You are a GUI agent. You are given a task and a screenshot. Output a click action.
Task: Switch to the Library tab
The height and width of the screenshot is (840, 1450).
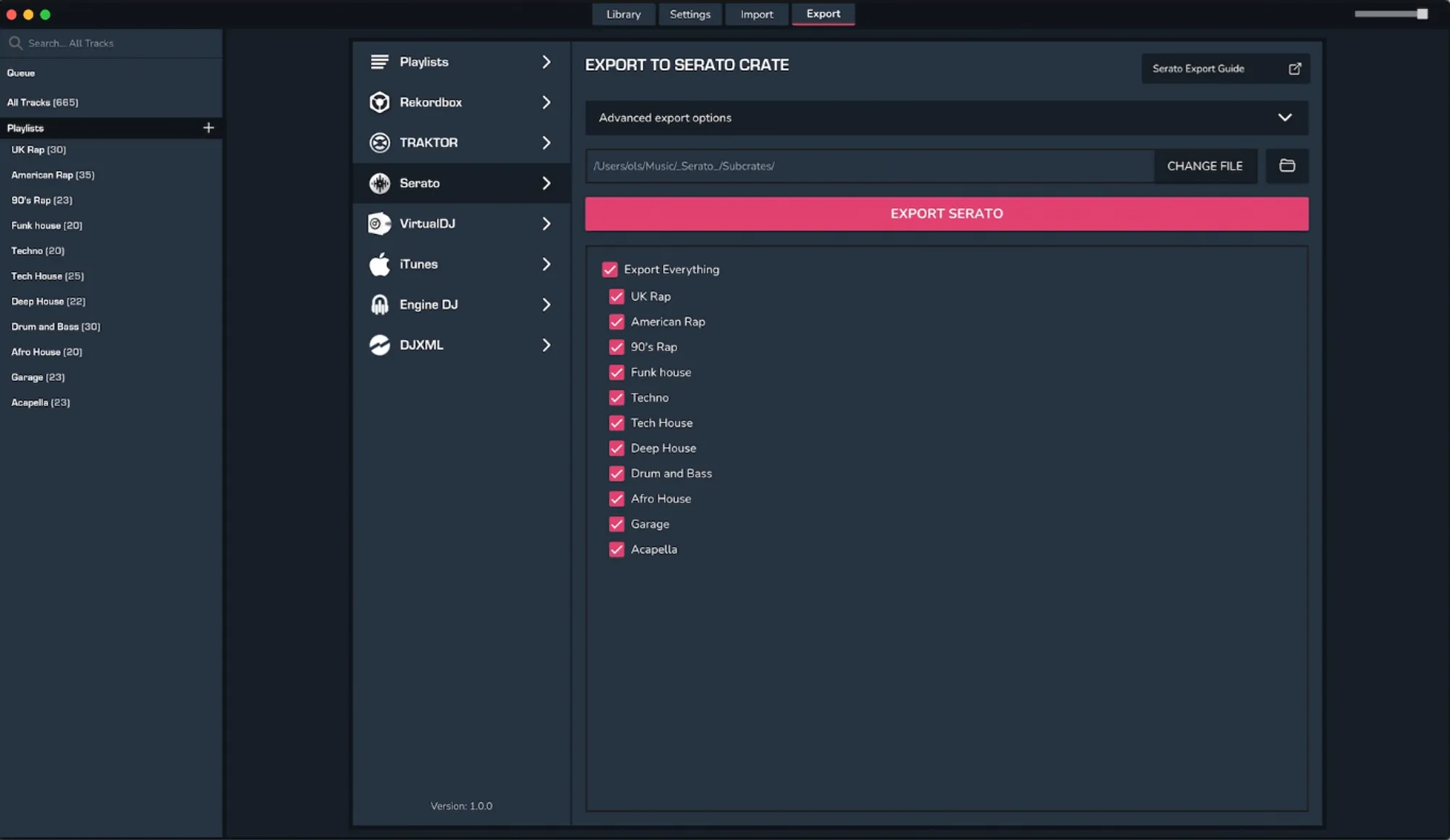[x=623, y=14]
